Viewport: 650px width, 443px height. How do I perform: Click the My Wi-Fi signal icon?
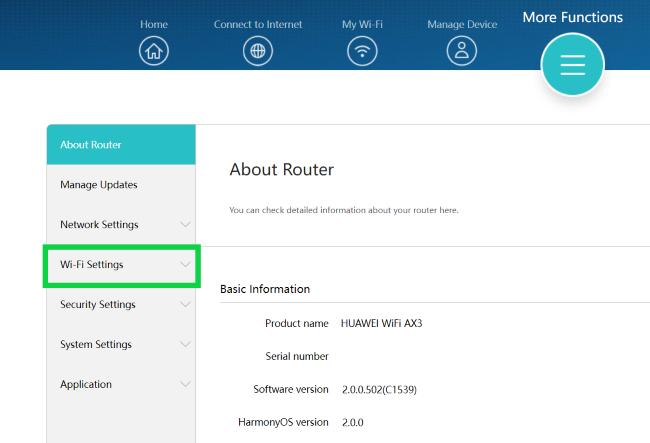click(x=362, y=51)
